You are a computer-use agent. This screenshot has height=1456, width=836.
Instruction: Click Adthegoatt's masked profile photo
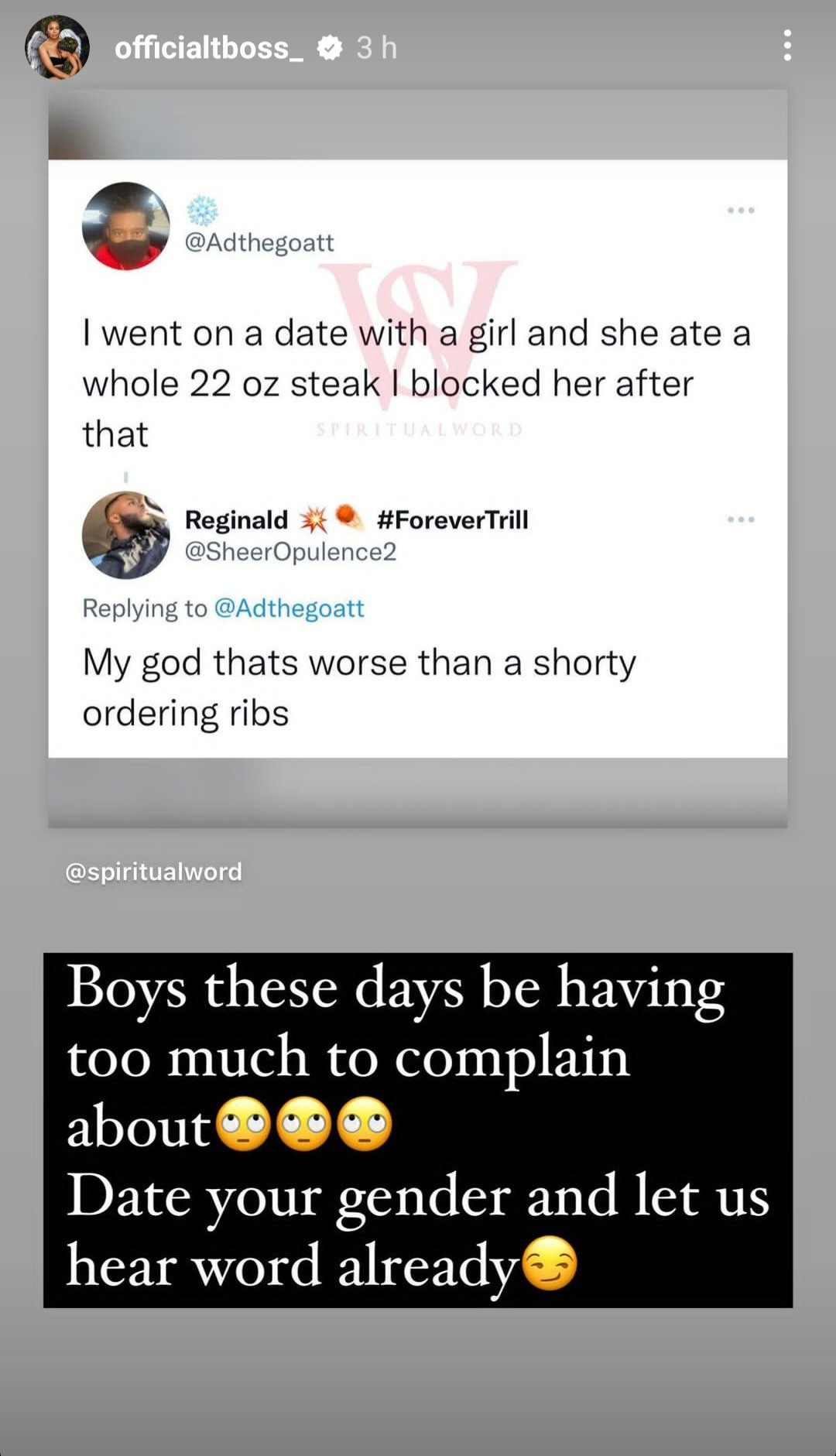tap(125, 226)
